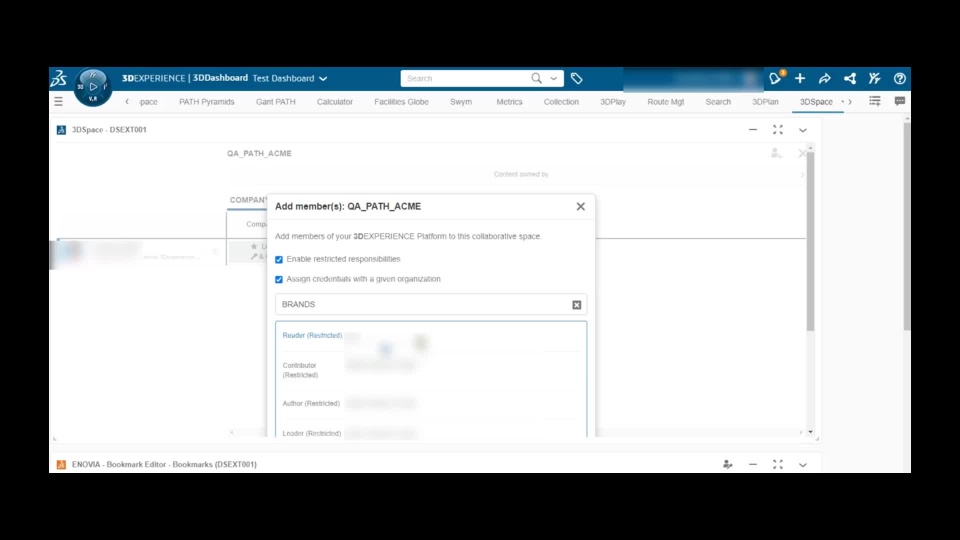Select the Author (Restricted) role
The width and height of the screenshot is (960, 540).
click(311, 403)
